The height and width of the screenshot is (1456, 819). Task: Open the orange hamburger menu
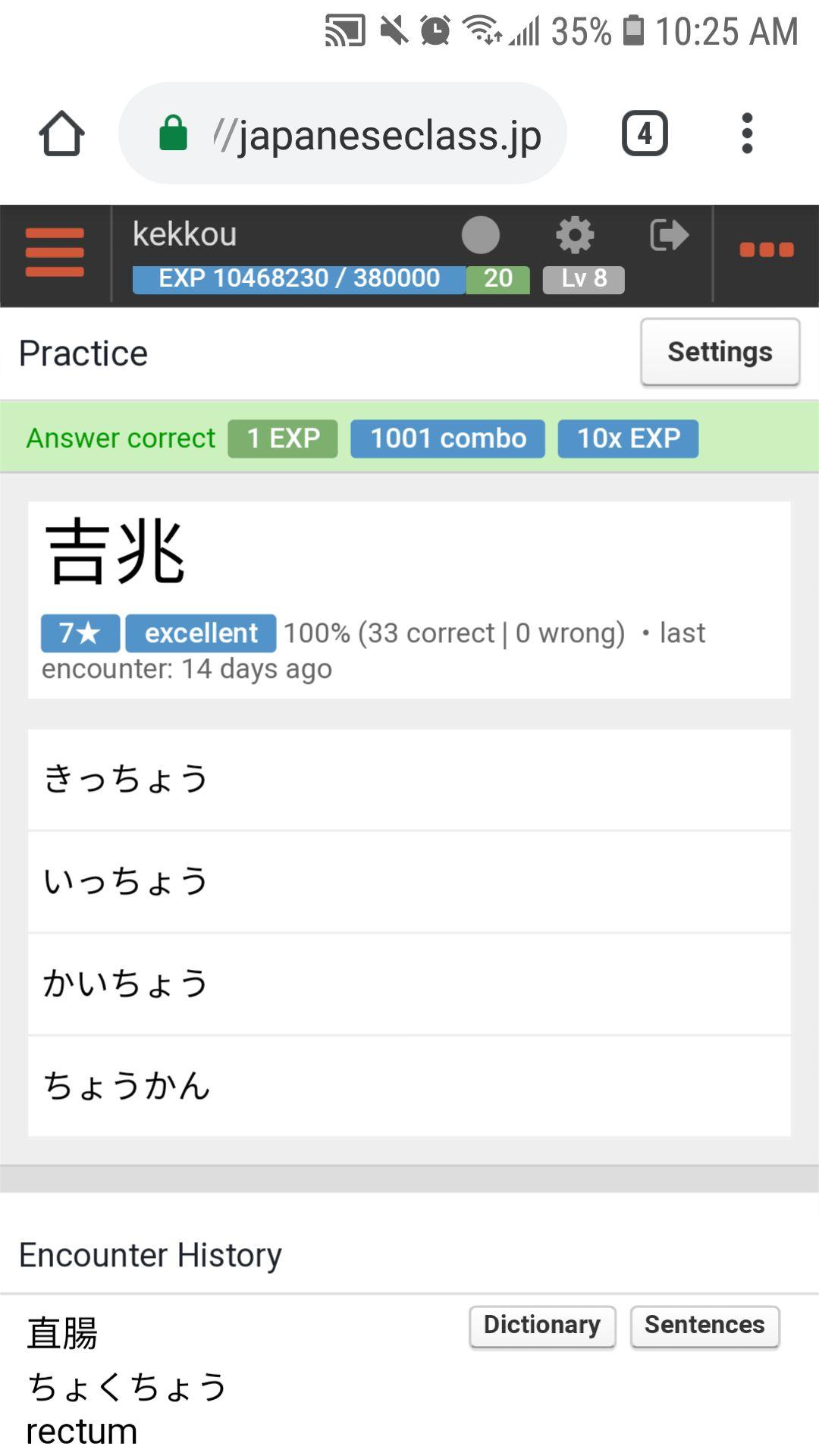[x=55, y=253]
